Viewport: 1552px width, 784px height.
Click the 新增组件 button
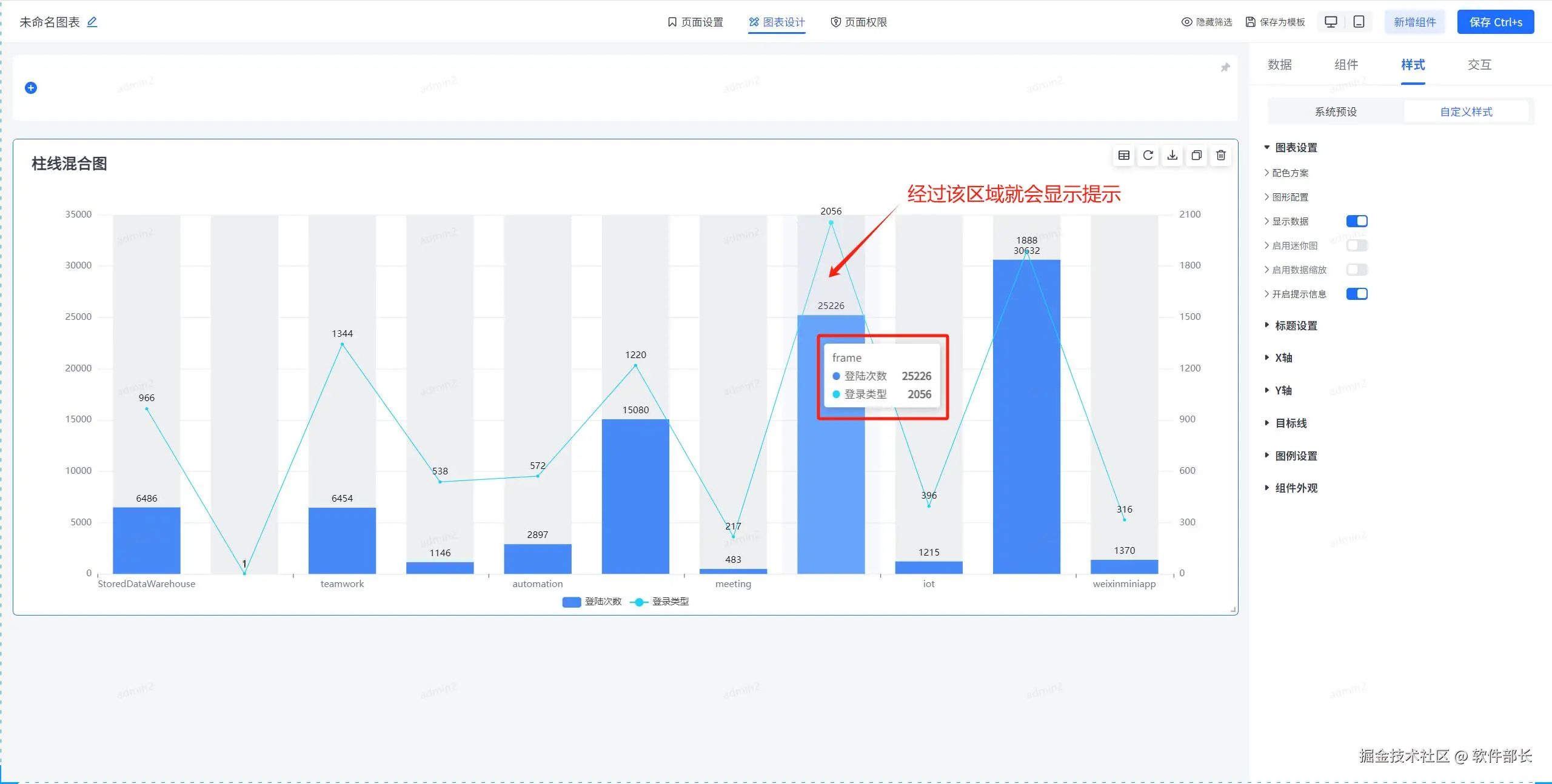(x=1414, y=22)
